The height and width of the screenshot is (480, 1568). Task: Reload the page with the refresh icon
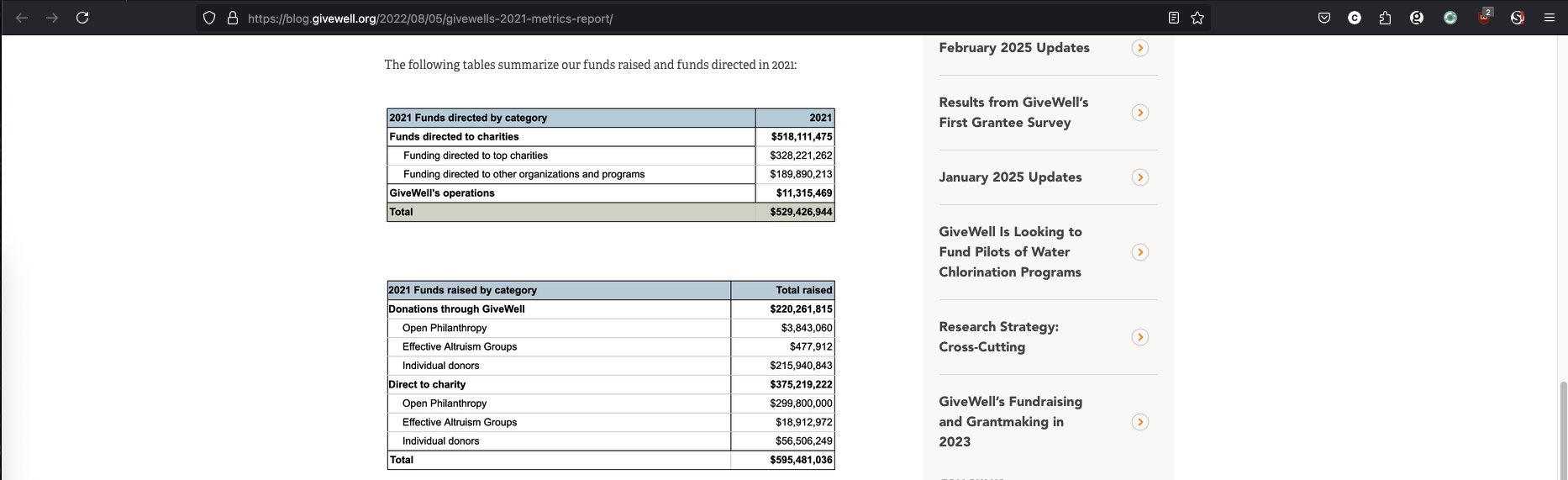tap(82, 18)
